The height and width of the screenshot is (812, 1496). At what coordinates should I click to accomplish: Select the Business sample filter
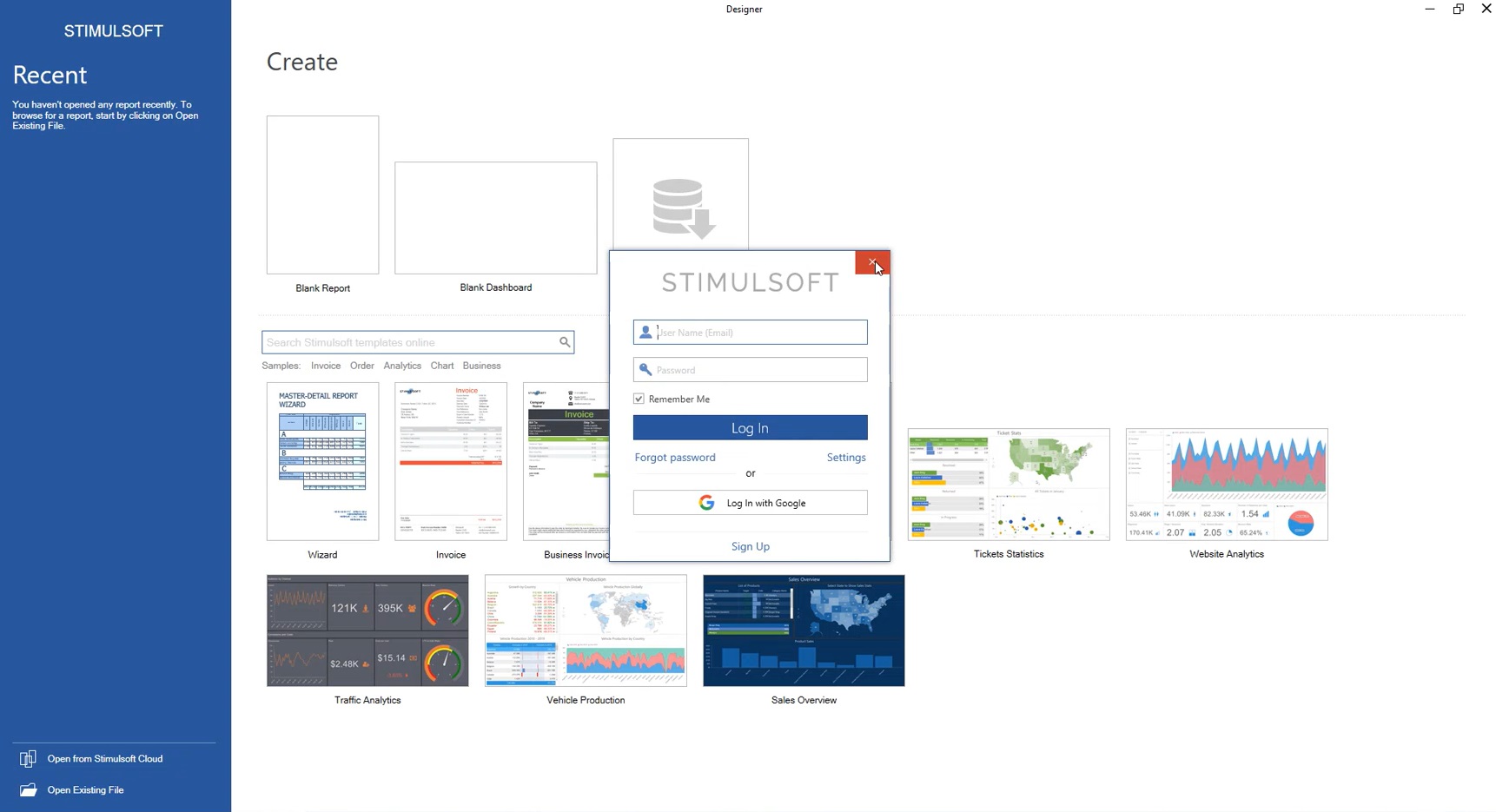pos(482,366)
